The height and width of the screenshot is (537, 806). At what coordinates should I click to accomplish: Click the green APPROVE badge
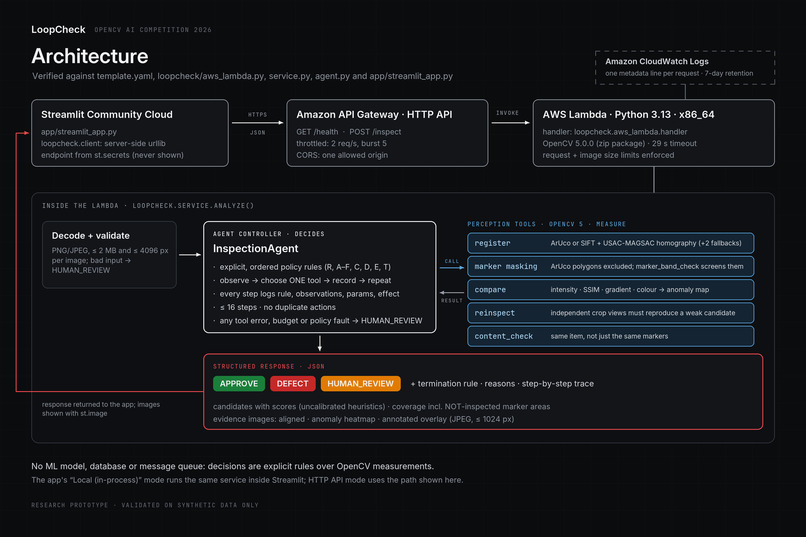pos(239,383)
